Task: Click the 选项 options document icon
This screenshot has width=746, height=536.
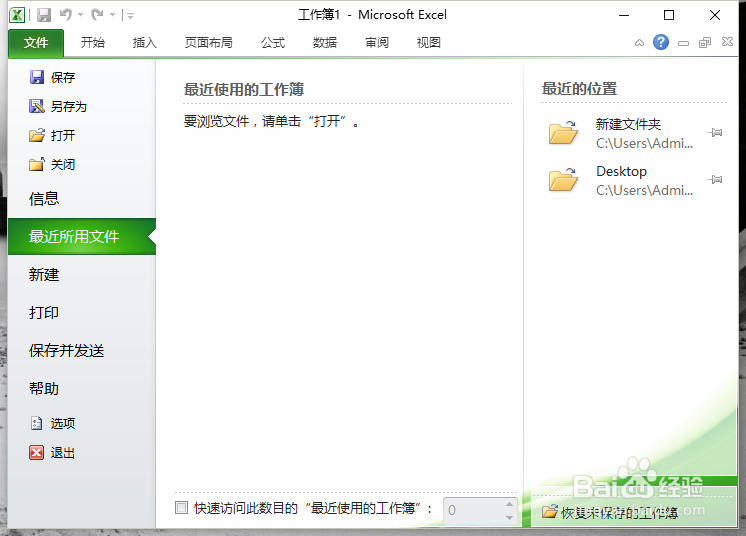Action: [x=37, y=423]
